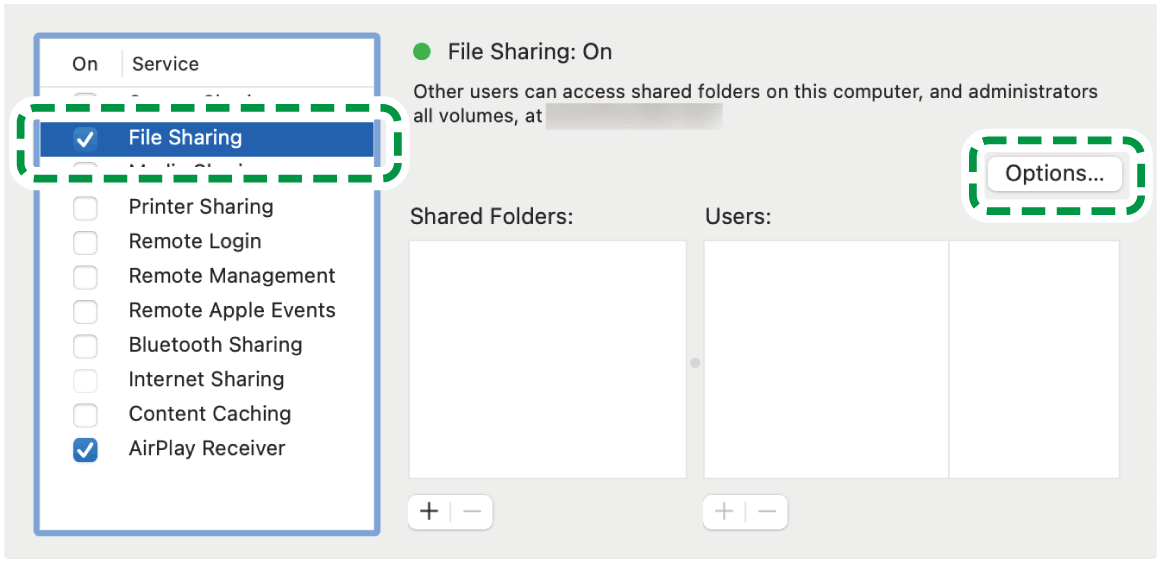Turn on the Remote Login checkbox
Screen dimensions: 1160x563
86,242
